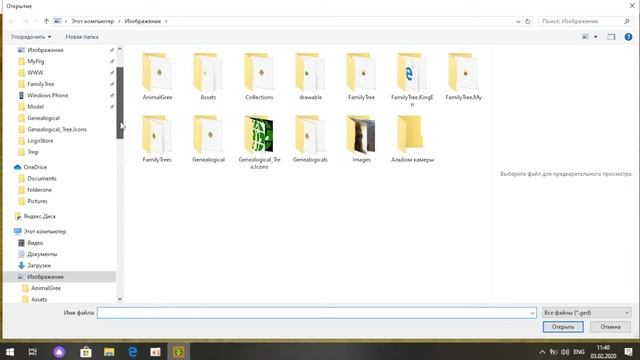640x360 pixels.
Task: Open the AnimalGree folder icon
Action: [x=157, y=72]
